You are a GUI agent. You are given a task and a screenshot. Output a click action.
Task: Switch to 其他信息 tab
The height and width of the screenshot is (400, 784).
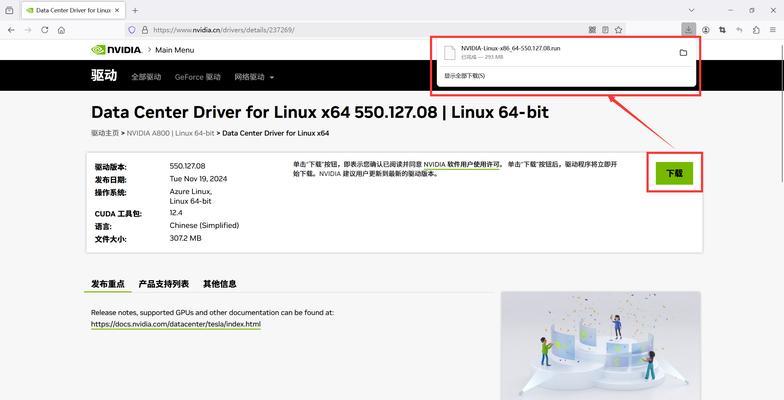click(220, 284)
